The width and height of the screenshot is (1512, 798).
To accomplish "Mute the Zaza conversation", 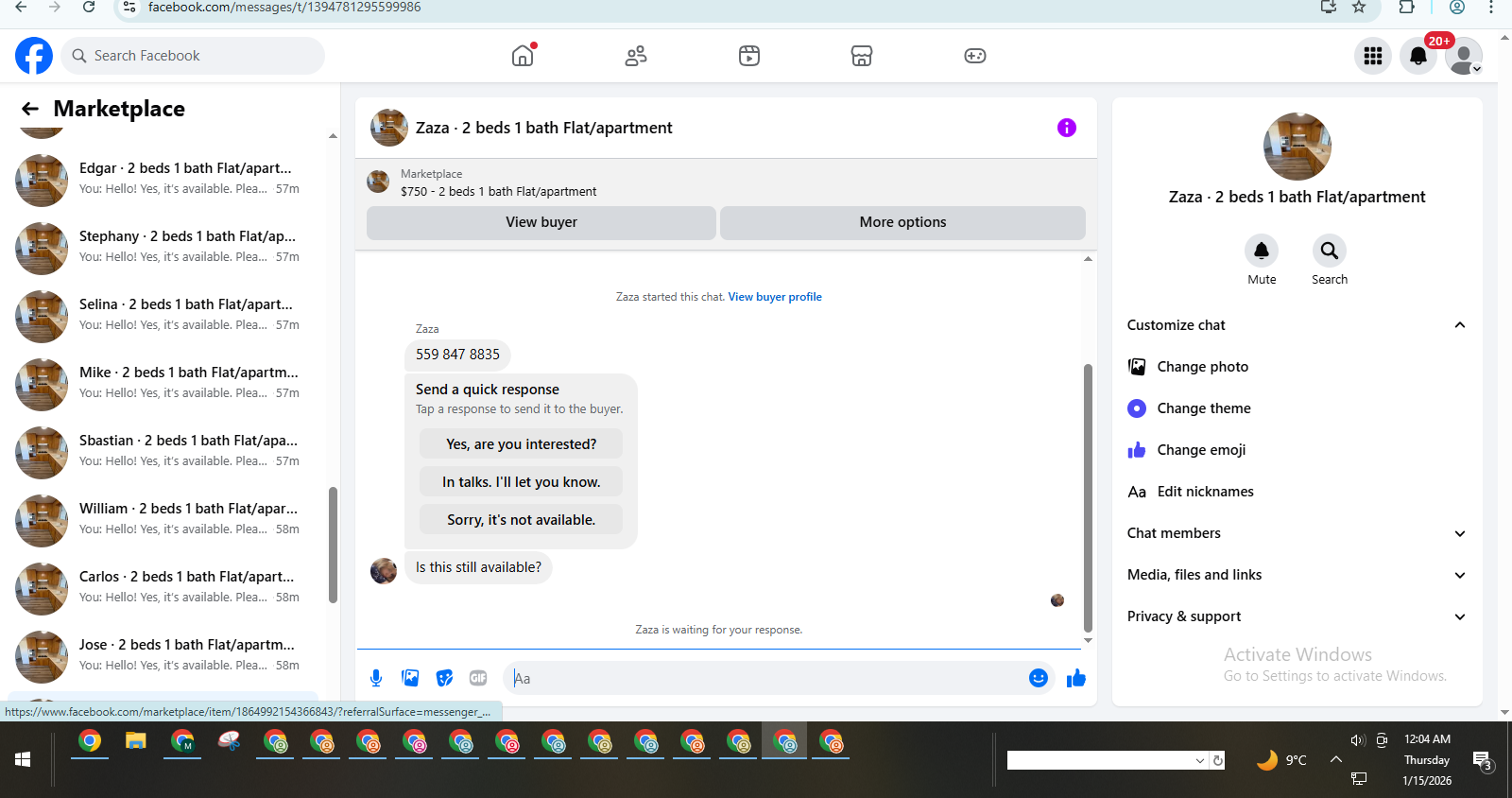I will click(x=1262, y=251).
